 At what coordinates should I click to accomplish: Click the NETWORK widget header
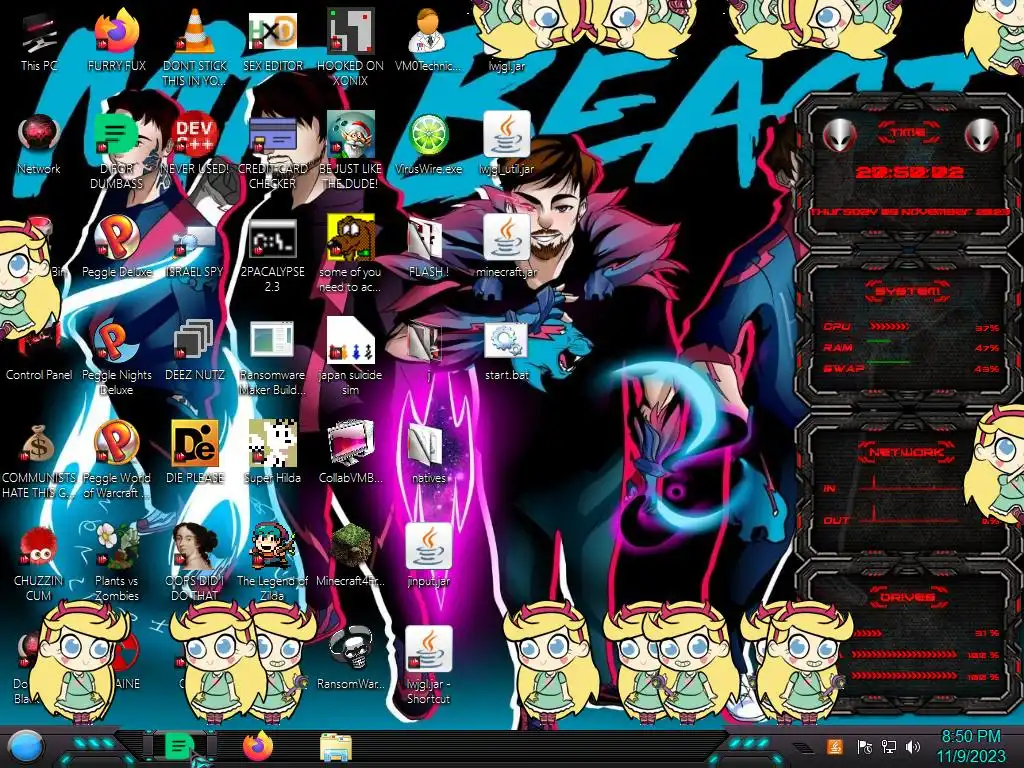[906, 451]
